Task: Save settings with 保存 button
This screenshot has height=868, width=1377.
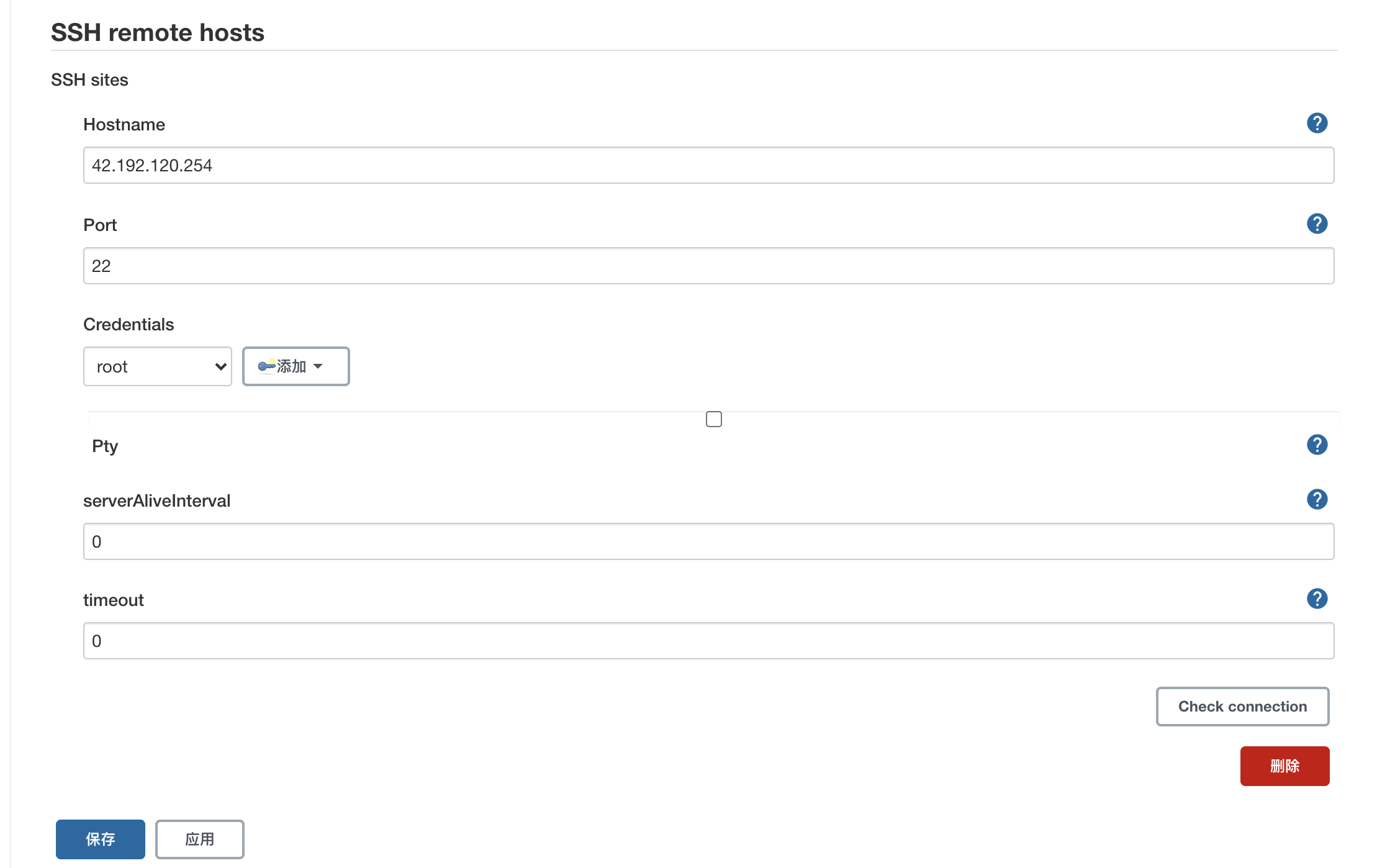Action: [100, 838]
